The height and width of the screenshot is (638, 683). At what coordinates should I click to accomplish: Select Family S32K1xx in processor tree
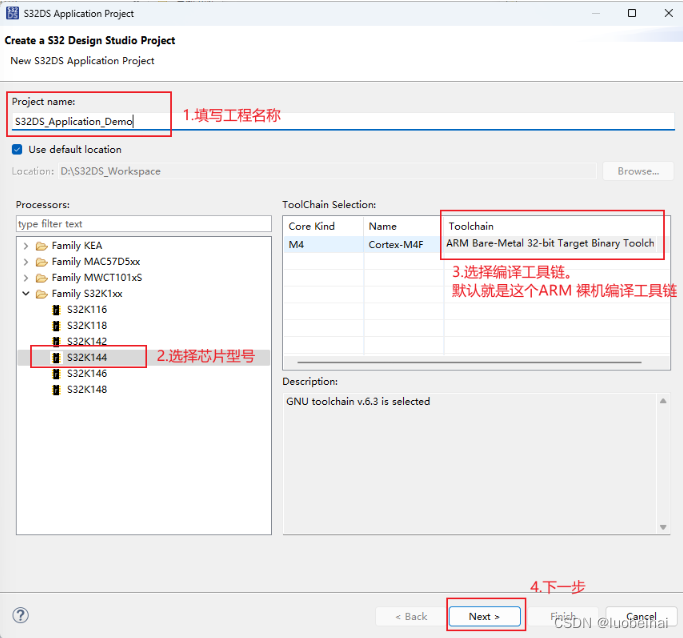pyautogui.click(x=87, y=294)
